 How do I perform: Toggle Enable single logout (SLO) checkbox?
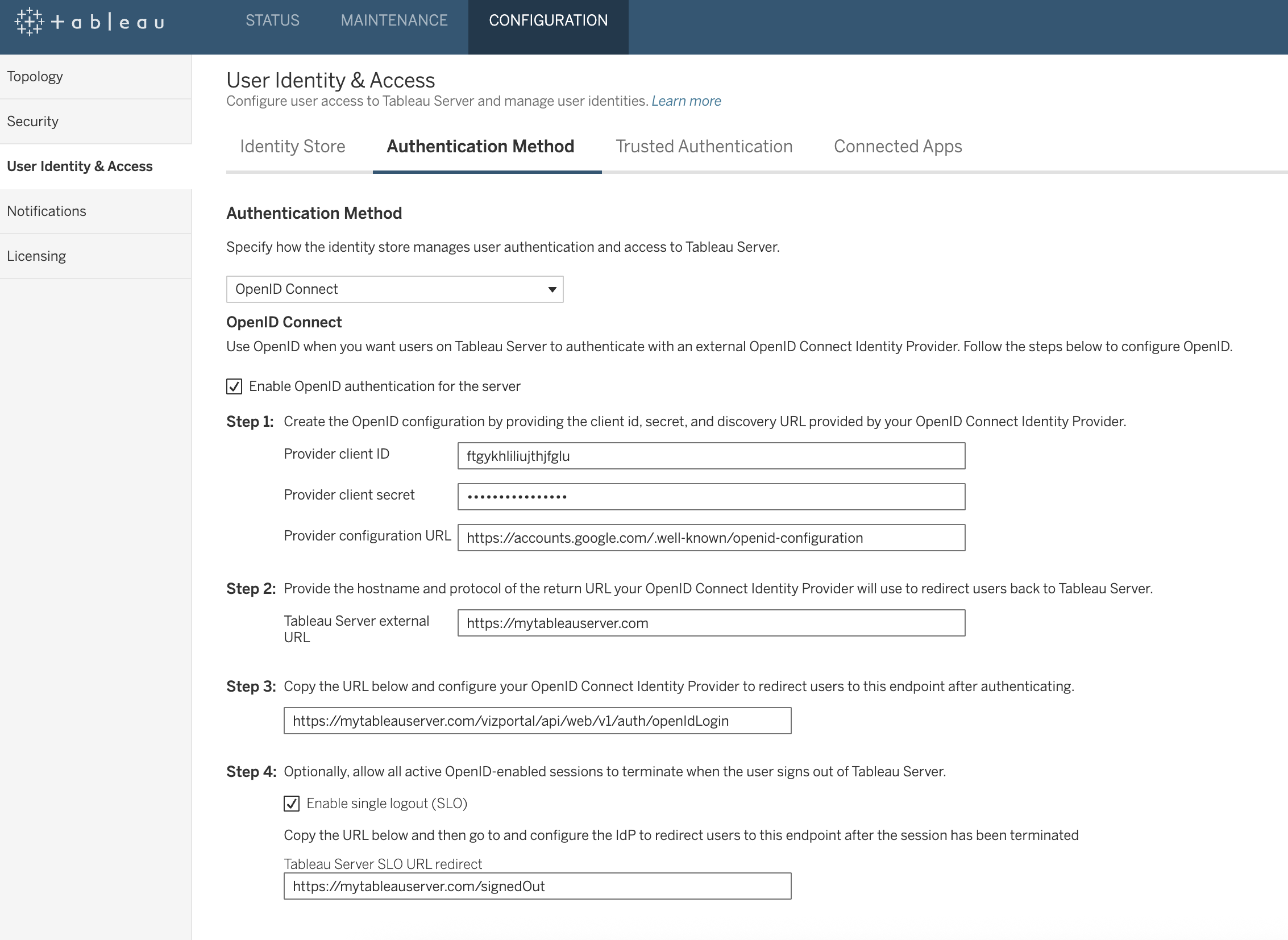pyautogui.click(x=292, y=804)
